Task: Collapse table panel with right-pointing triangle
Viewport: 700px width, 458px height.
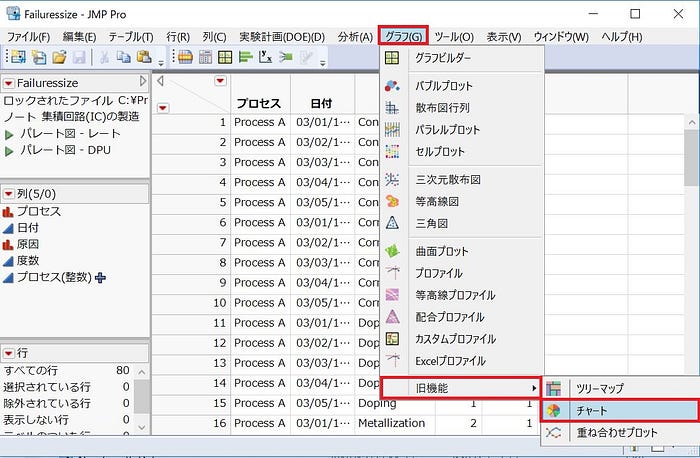Action: tap(143, 81)
